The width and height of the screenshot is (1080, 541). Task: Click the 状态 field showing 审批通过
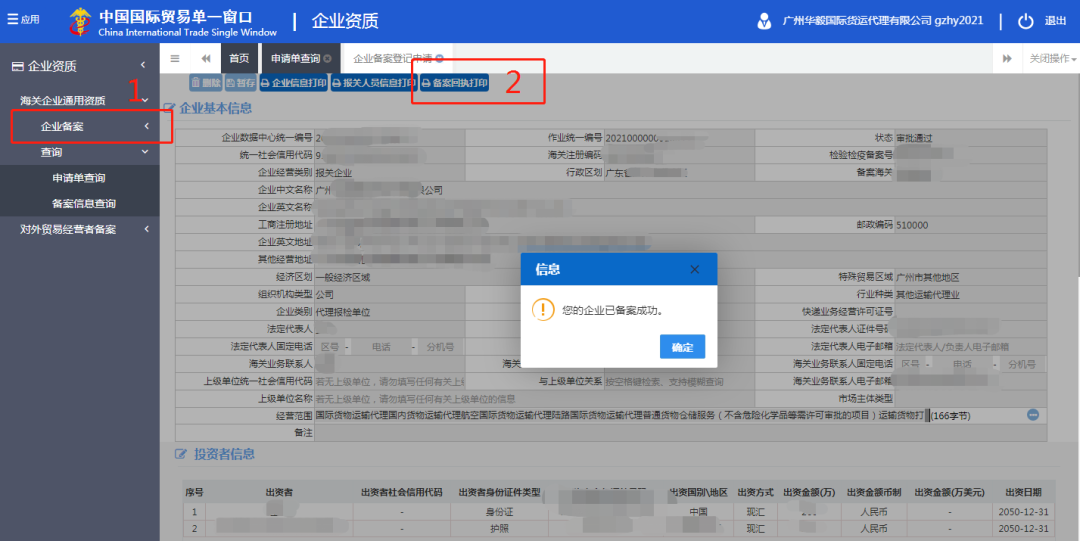970,138
